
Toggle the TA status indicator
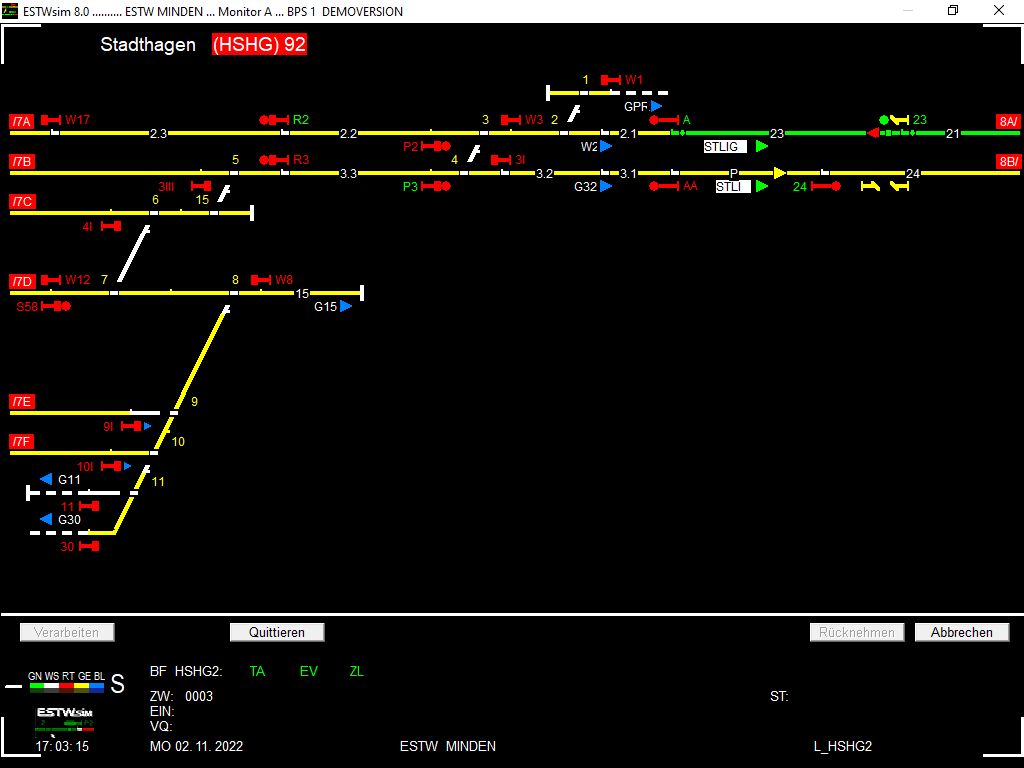click(257, 672)
